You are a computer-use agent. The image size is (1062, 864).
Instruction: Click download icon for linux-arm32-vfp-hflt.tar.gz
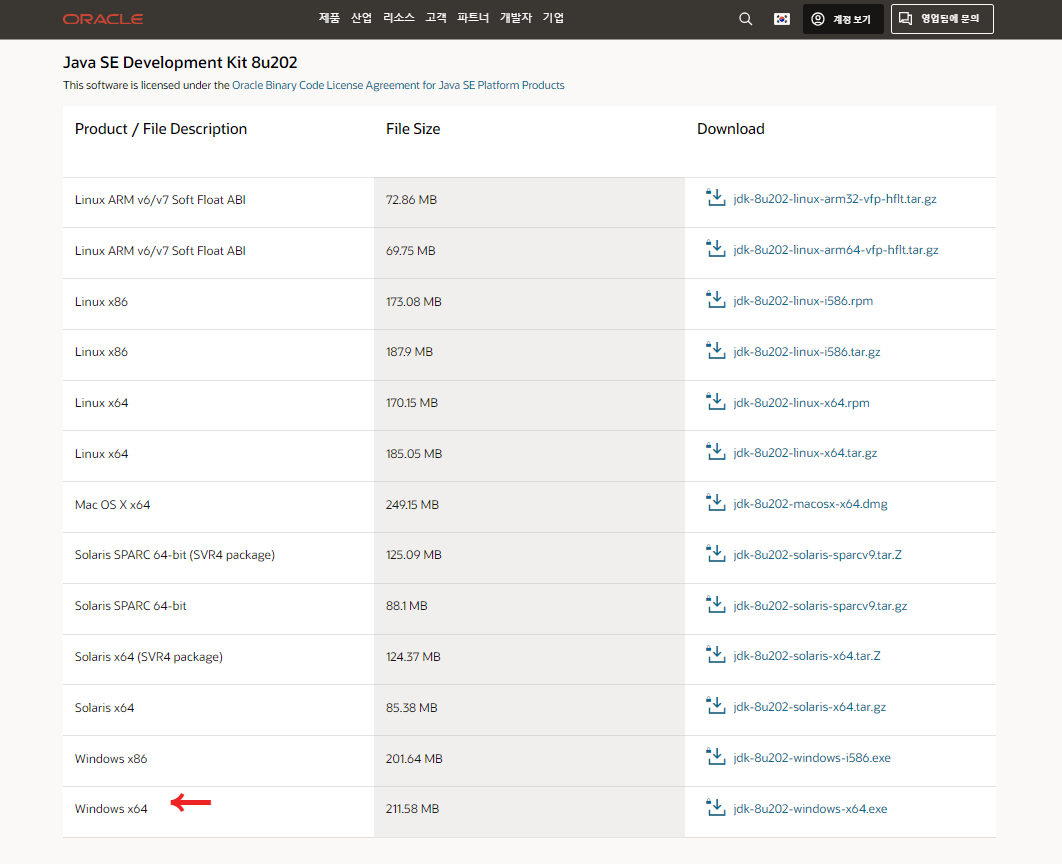(715, 198)
